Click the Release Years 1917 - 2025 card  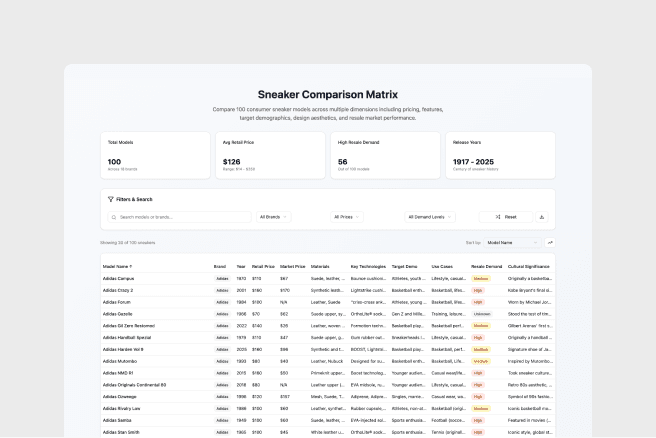coord(500,155)
